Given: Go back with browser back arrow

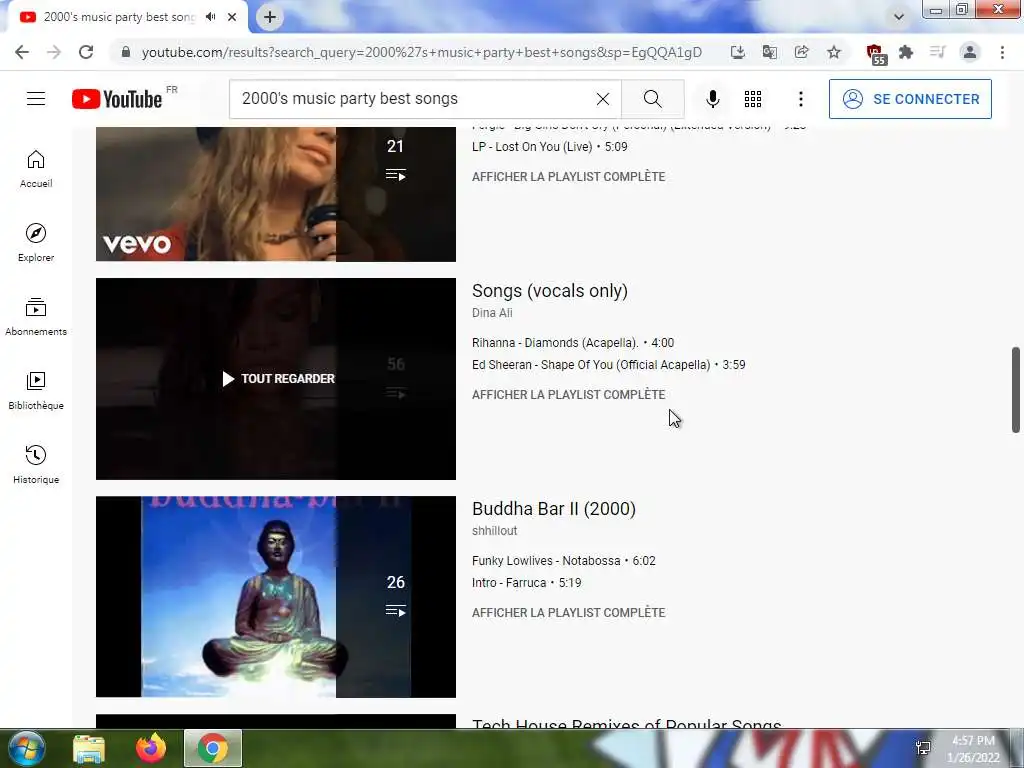Looking at the screenshot, I should (22, 52).
